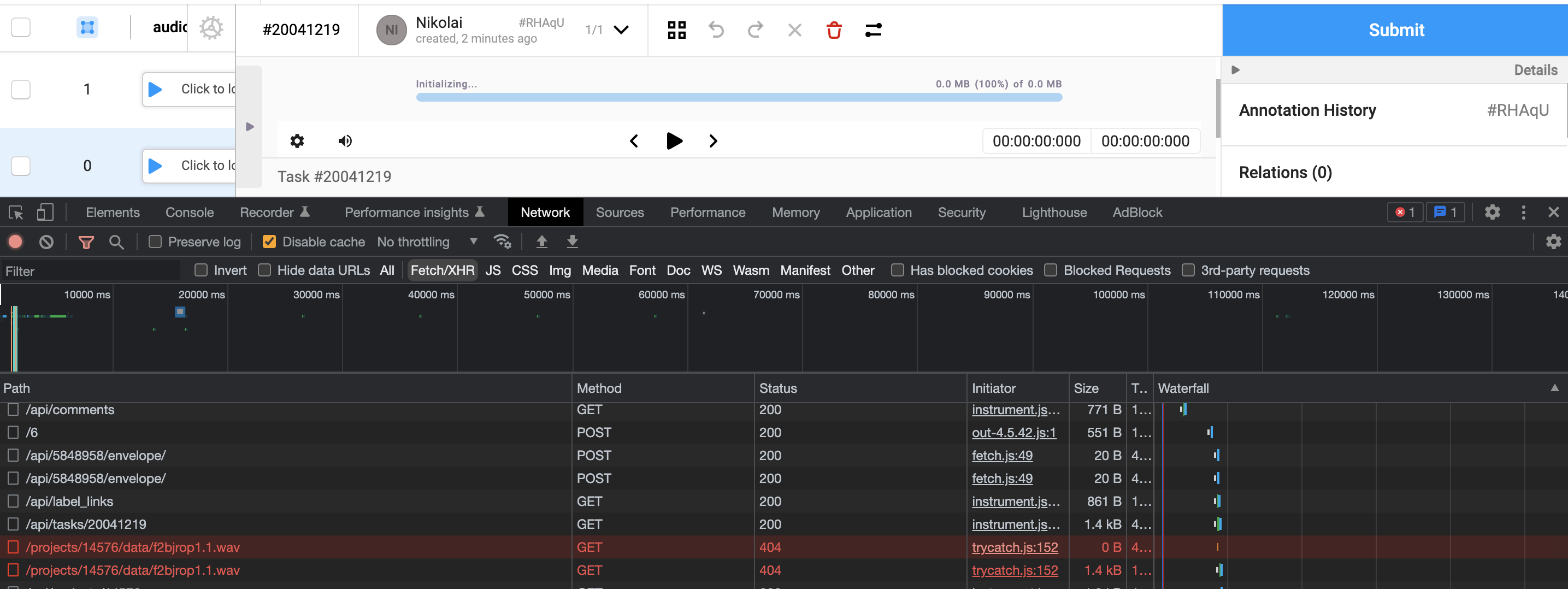Open DevTools more options three-dot menu
This screenshot has width=1568, height=589.
tap(1524, 213)
